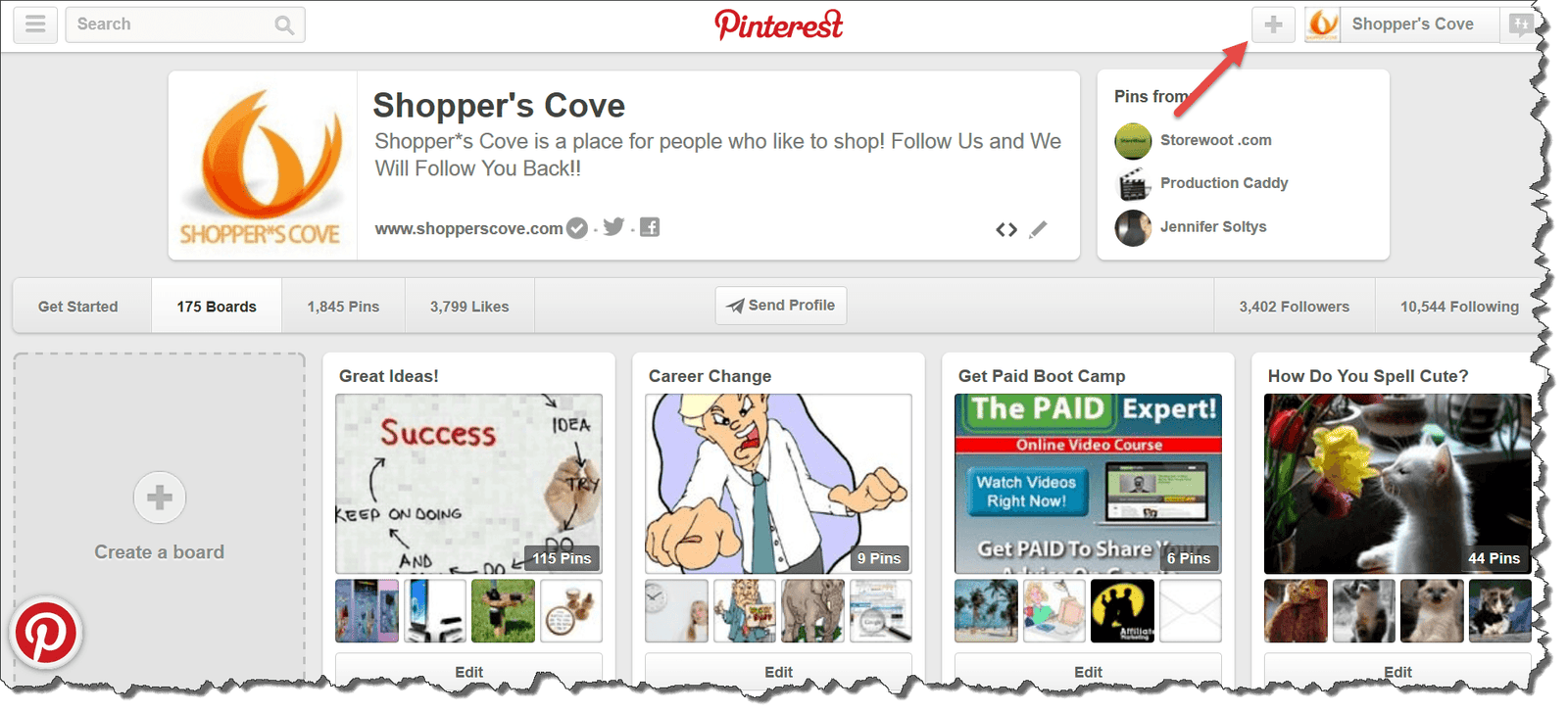The height and width of the screenshot is (712, 1568).
Task: Click the search magnifier icon
Action: [x=284, y=25]
